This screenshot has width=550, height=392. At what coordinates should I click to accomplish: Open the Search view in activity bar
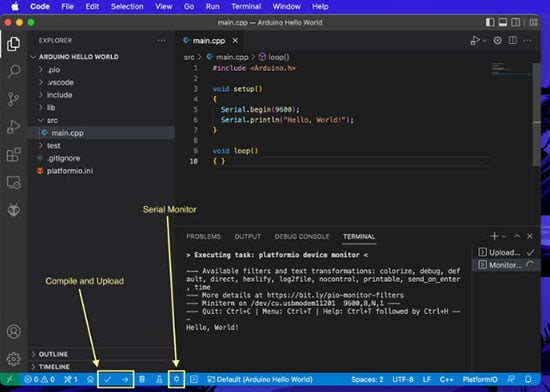14,71
